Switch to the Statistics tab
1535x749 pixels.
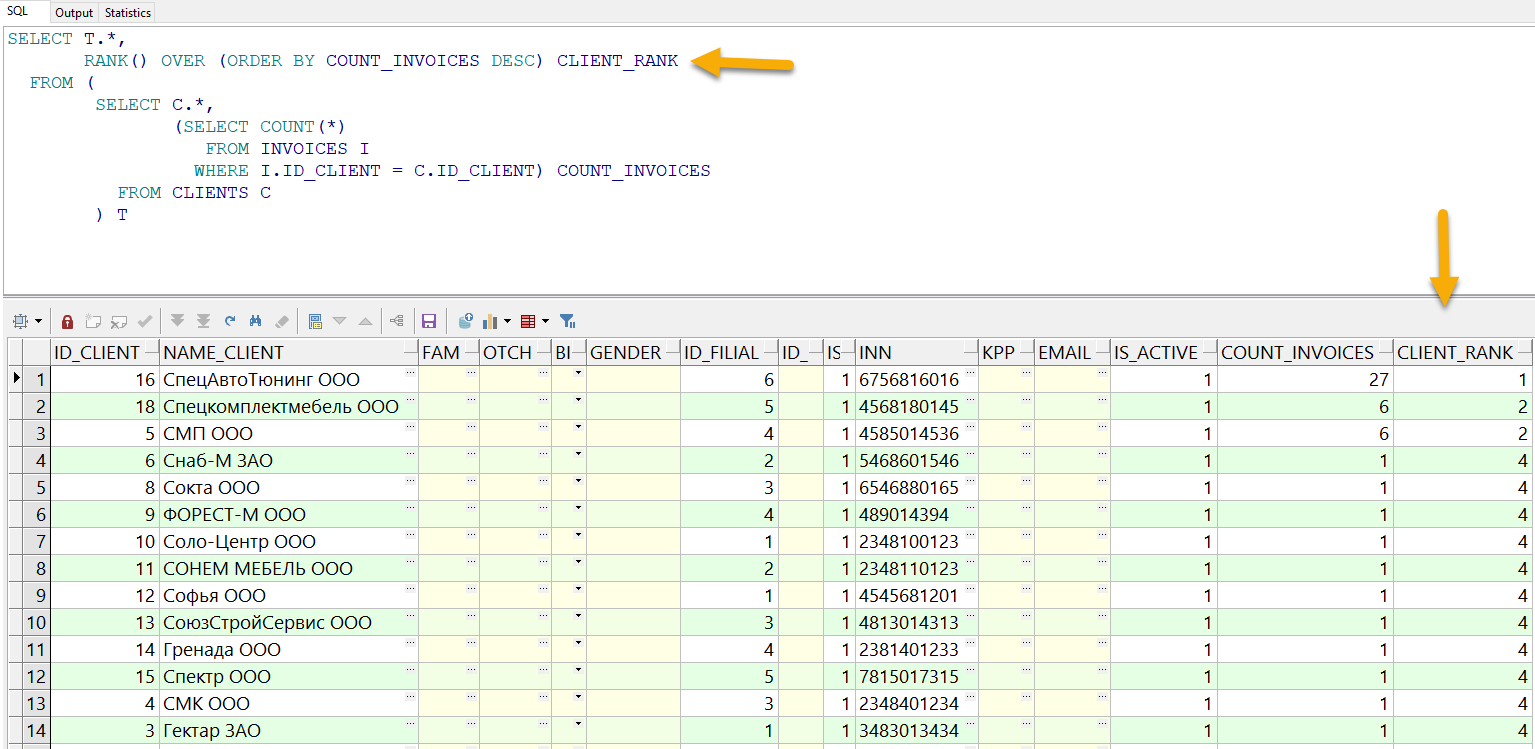pos(126,13)
